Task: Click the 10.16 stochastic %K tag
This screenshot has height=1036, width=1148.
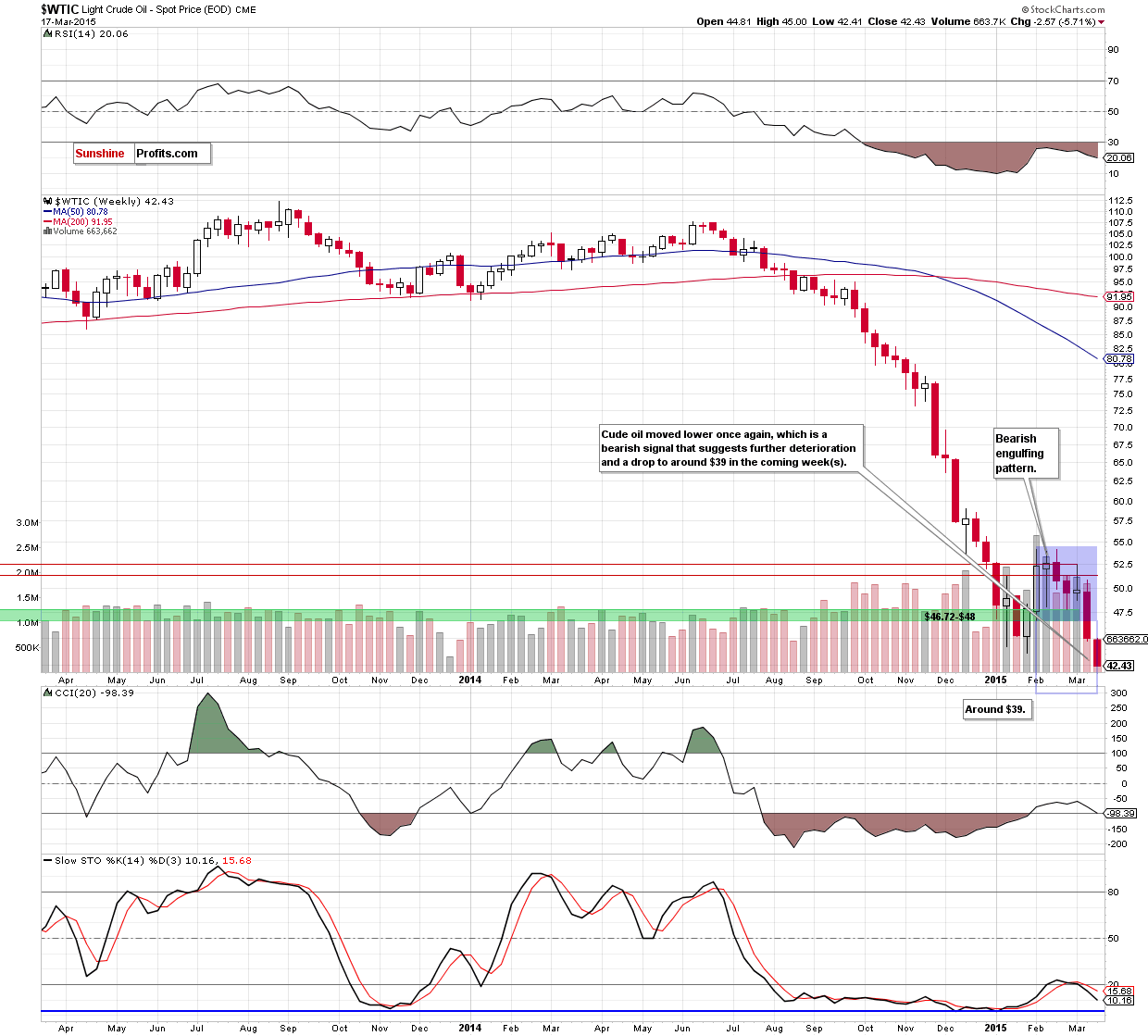Action: pyautogui.click(x=1120, y=1000)
